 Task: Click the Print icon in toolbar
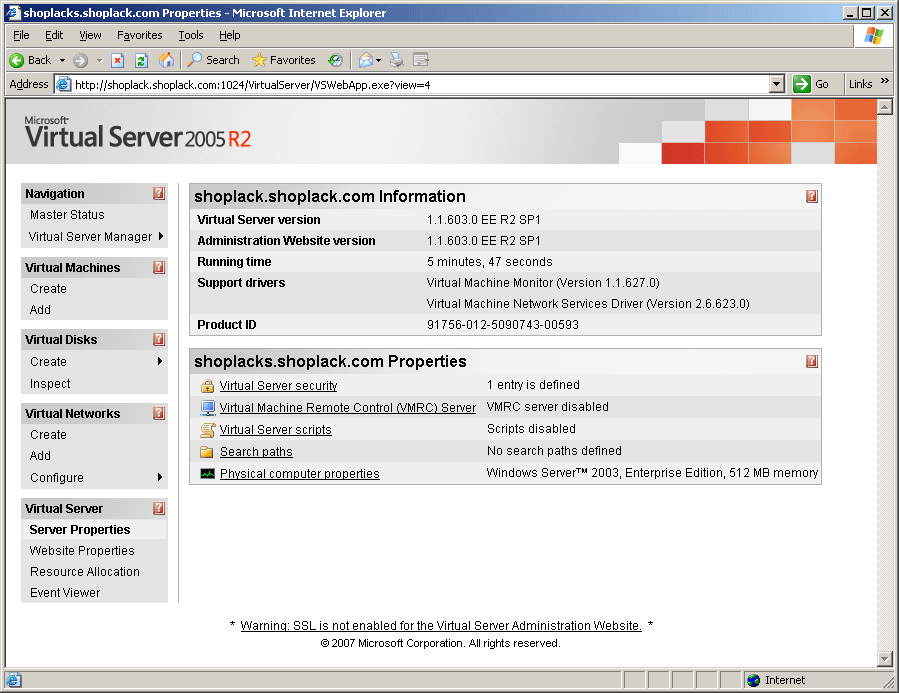pos(397,60)
